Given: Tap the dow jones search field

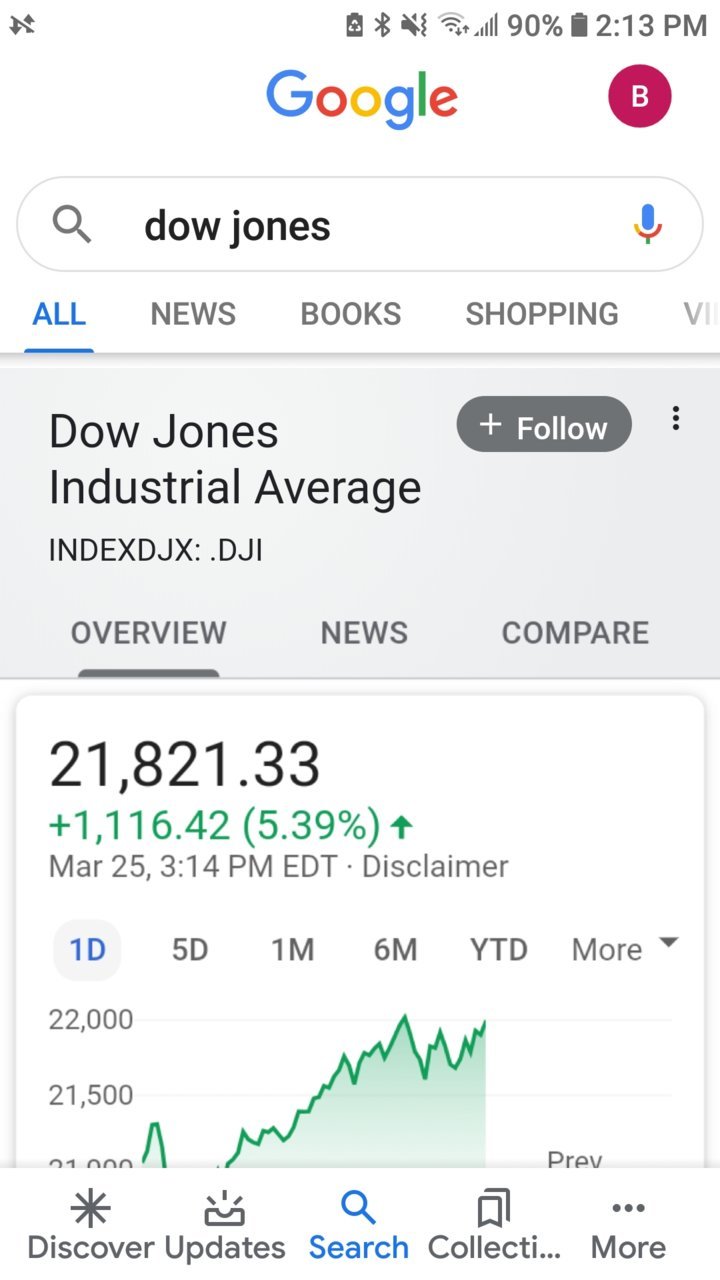Looking at the screenshot, I should [360, 224].
